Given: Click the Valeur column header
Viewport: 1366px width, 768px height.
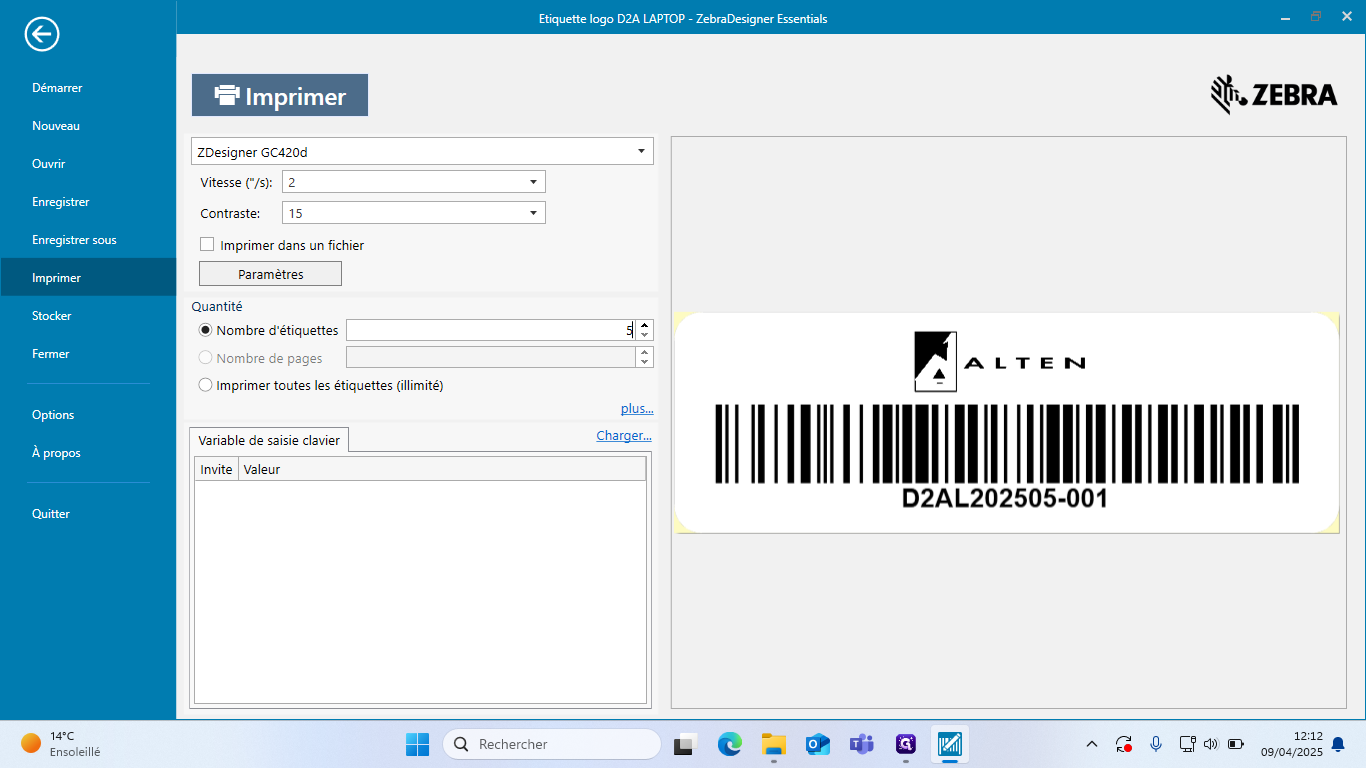Looking at the screenshot, I should 442,469.
